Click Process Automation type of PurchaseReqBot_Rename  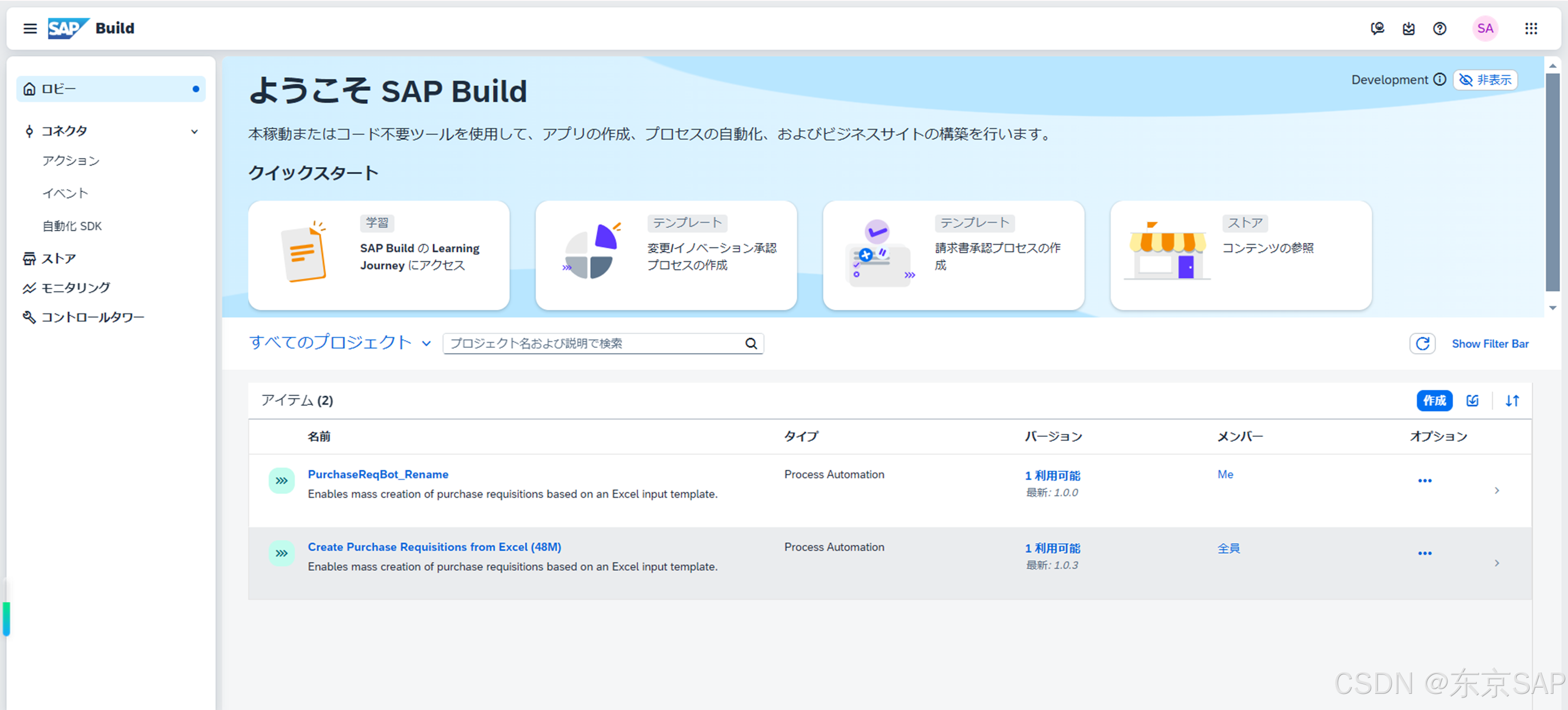834,474
